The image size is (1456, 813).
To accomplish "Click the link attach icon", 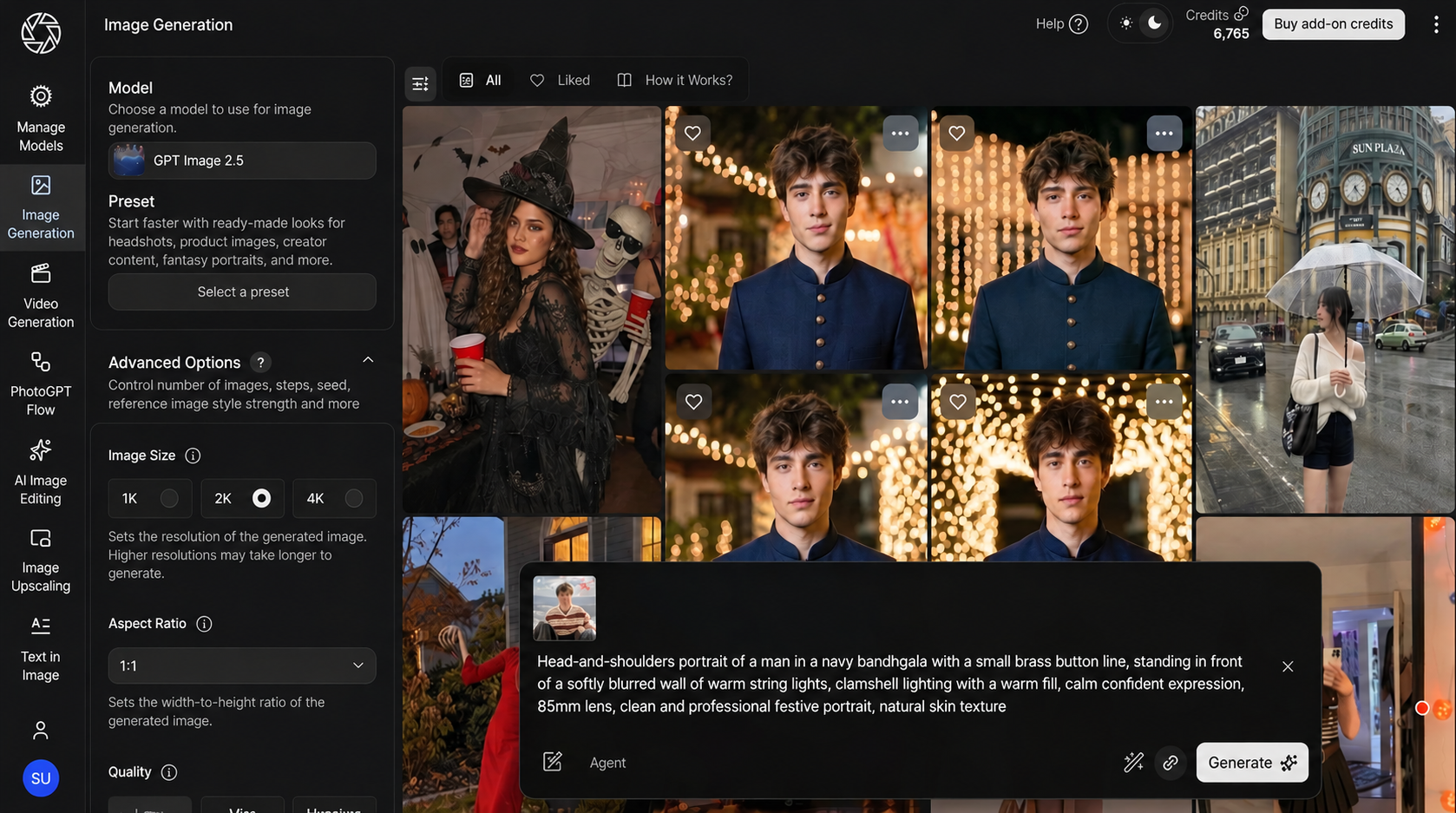I will pos(1171,763).
